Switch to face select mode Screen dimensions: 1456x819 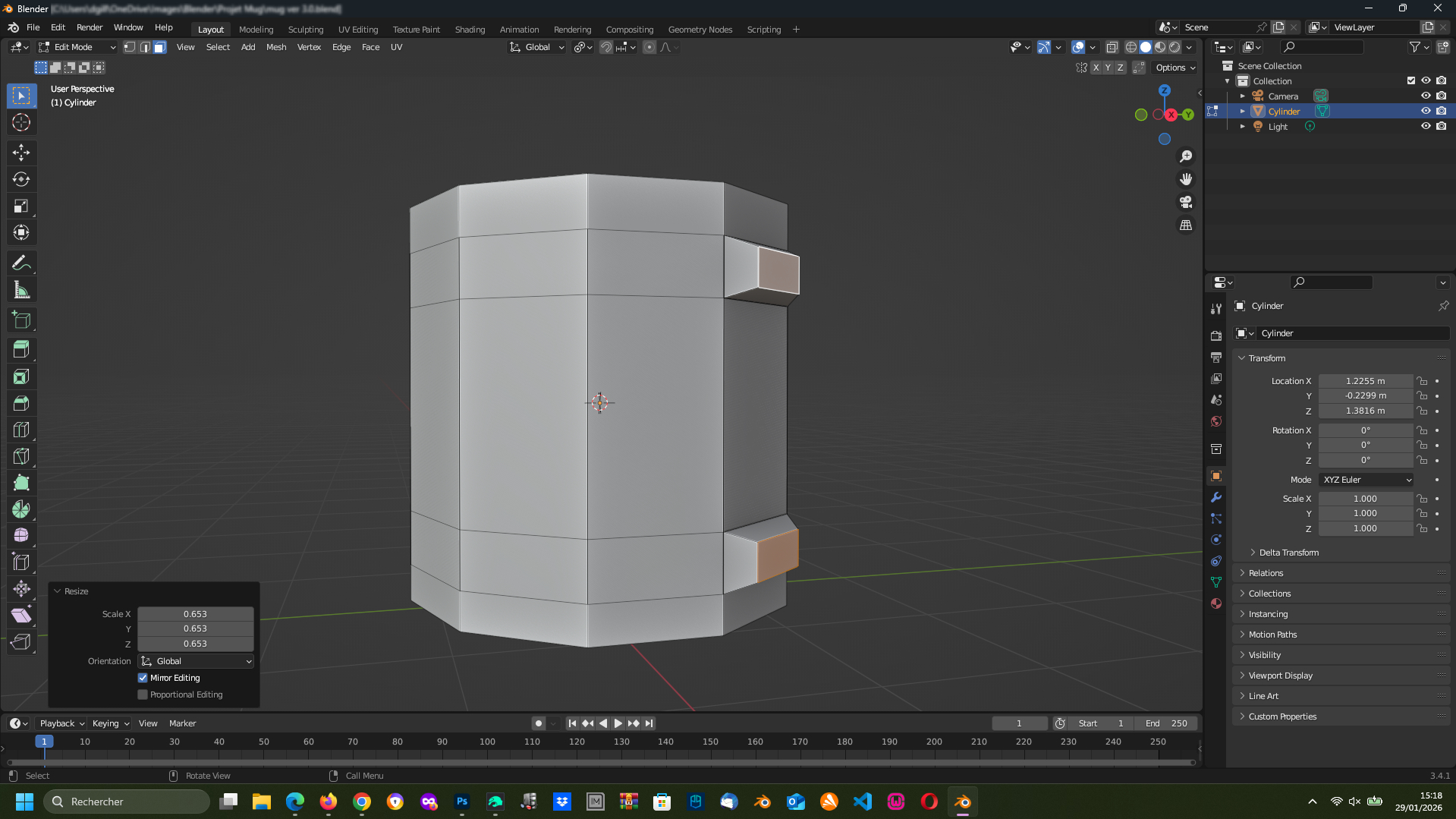(160, 47)
